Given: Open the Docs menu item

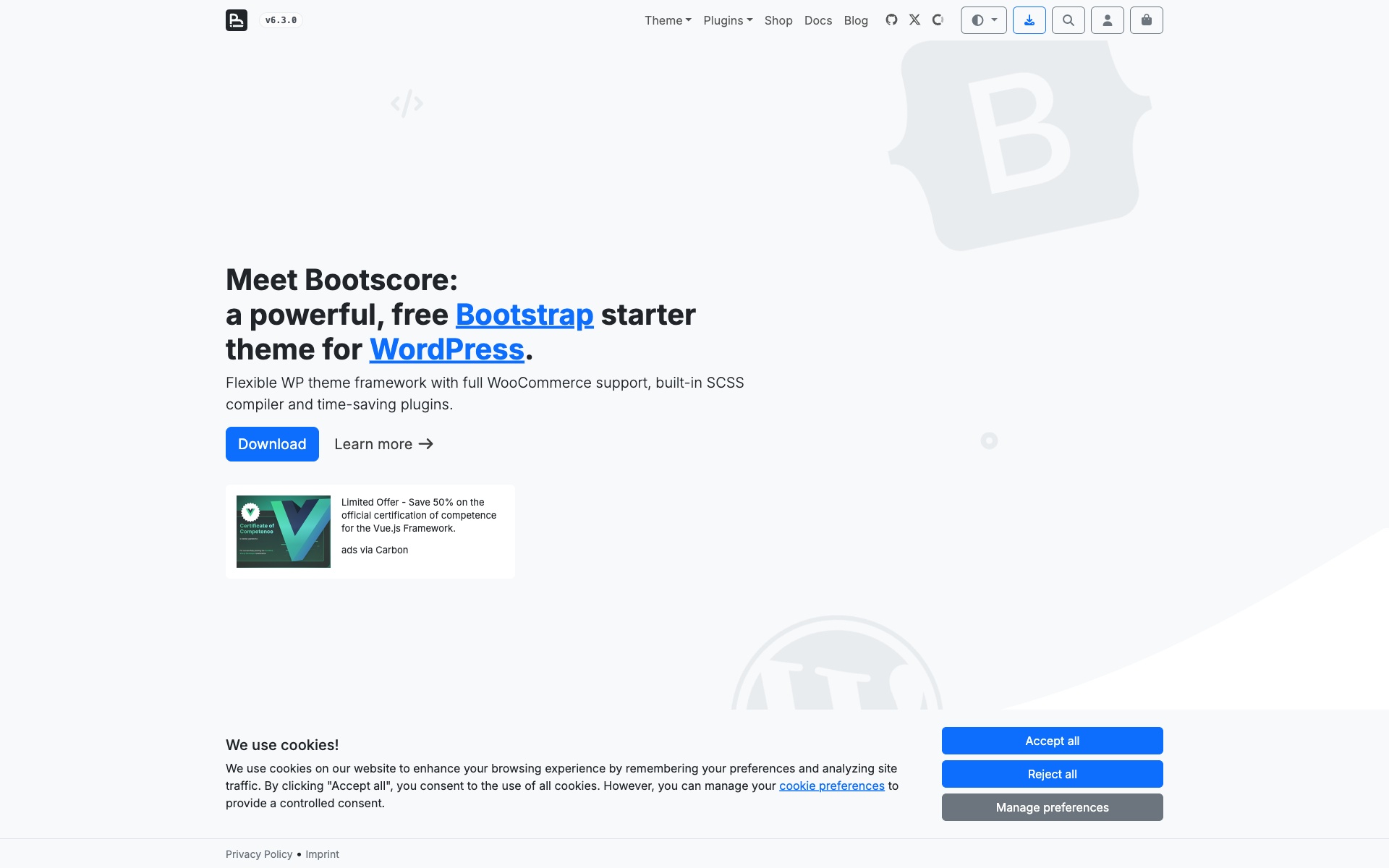Looking at the screenshot, I should 817,20.
